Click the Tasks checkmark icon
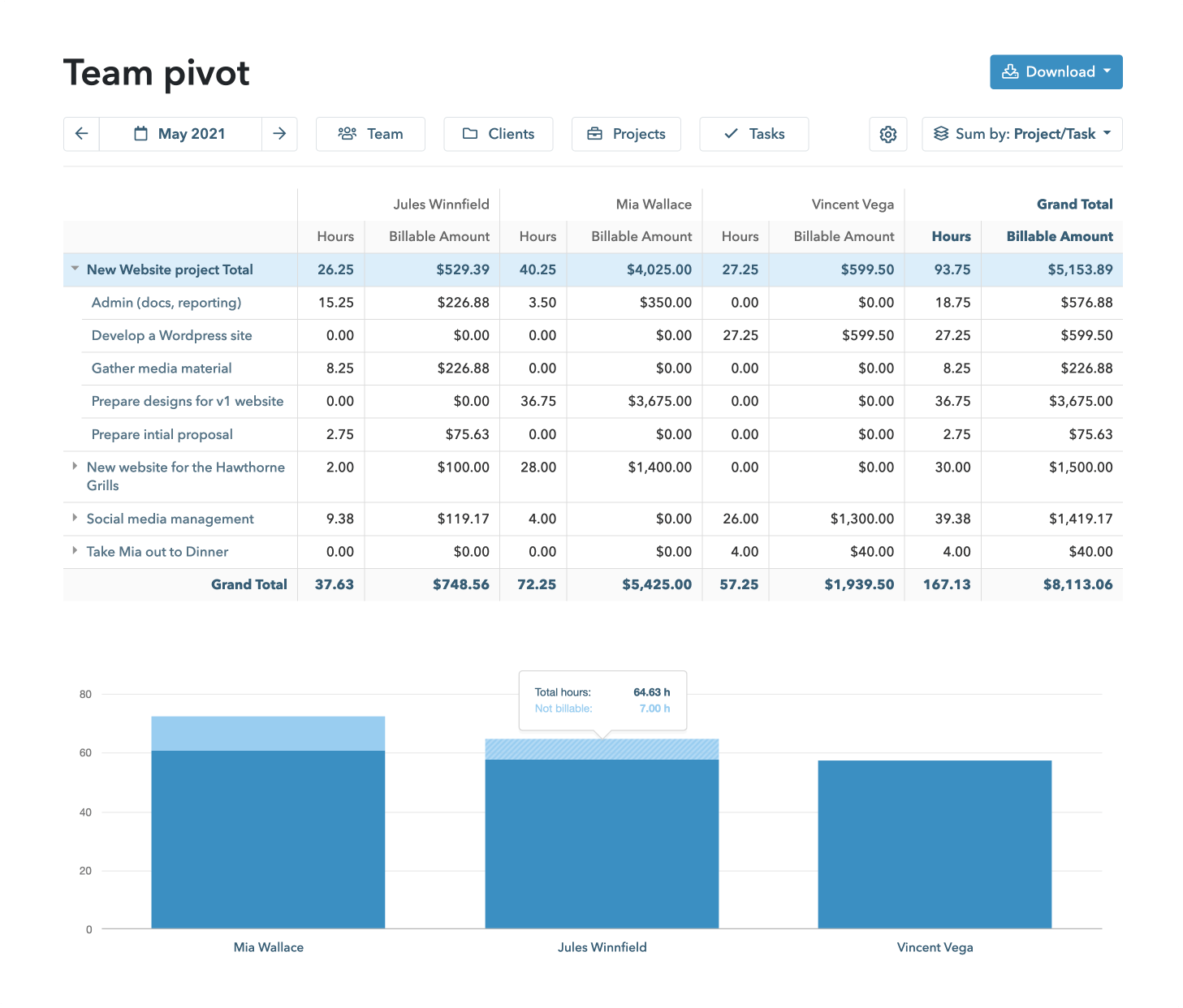1183x1008 pixels. pyautogui.click(x=732, y=134)
